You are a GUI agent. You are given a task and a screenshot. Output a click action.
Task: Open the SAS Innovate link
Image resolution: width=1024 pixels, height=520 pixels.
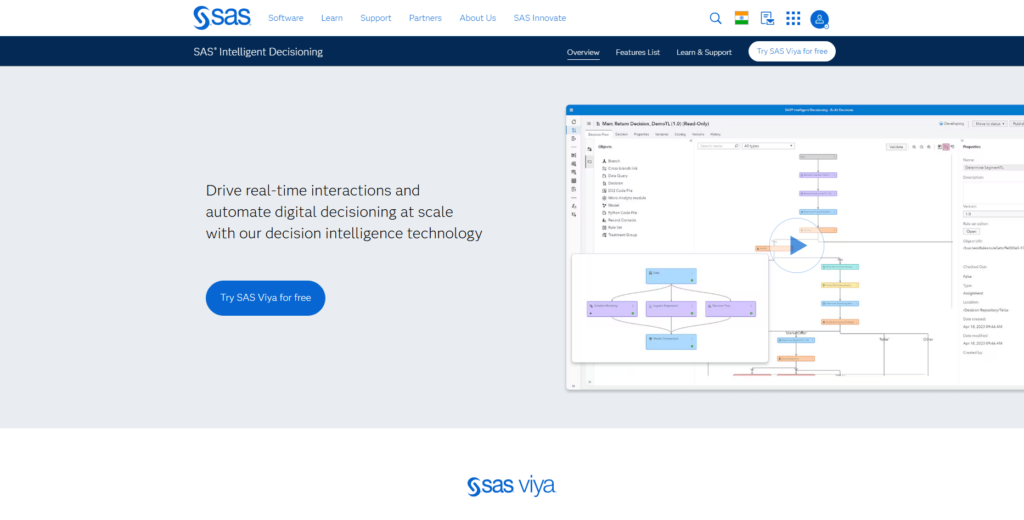pos(539,18)
